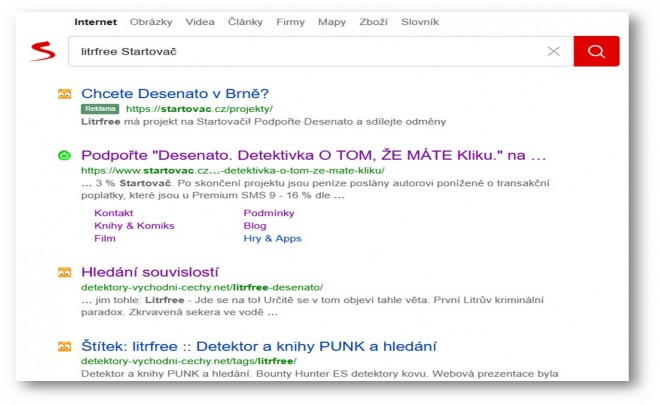Open the Zboží tab
This screenshot has height=405, width=660.
point(373,22)
